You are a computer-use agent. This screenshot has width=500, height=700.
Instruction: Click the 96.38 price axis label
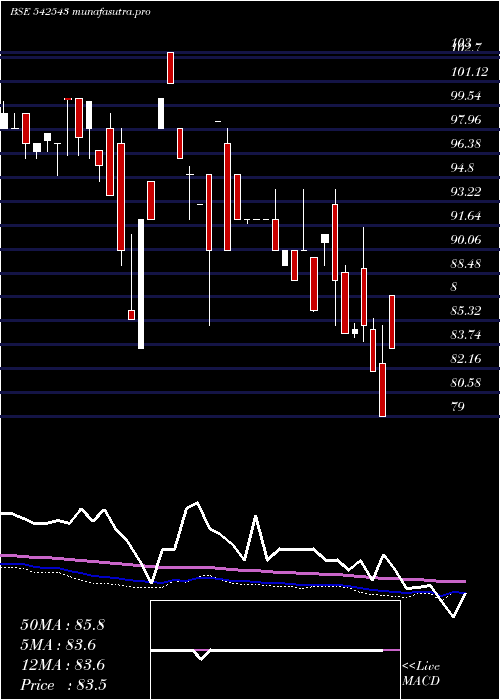tap(466, 144)
